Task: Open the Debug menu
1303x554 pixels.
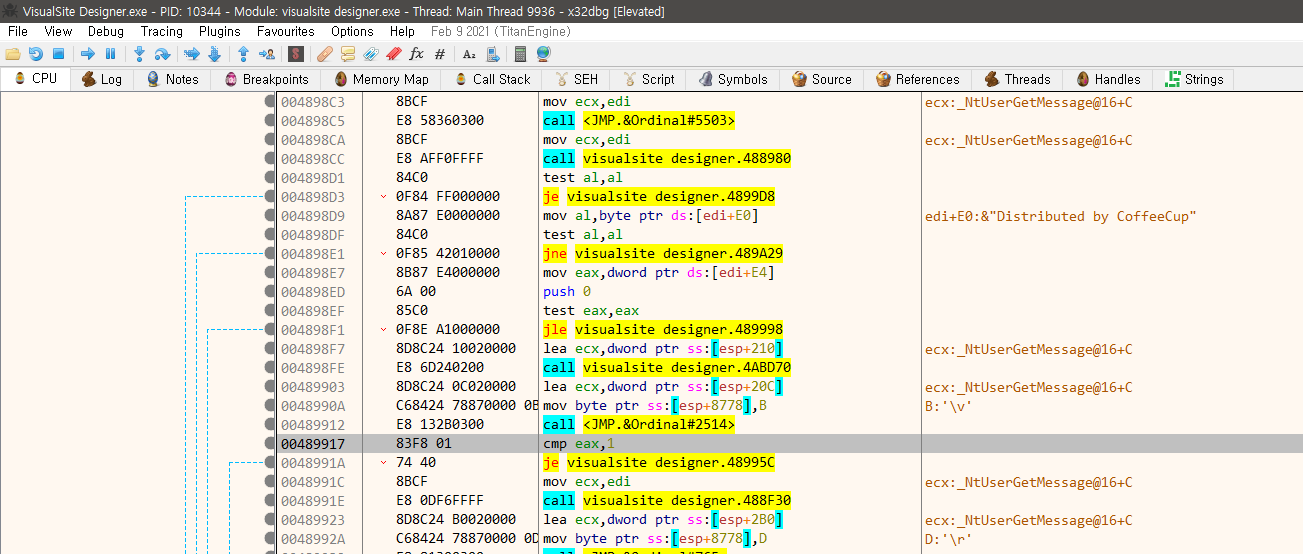Action: (x=106, y=31)
